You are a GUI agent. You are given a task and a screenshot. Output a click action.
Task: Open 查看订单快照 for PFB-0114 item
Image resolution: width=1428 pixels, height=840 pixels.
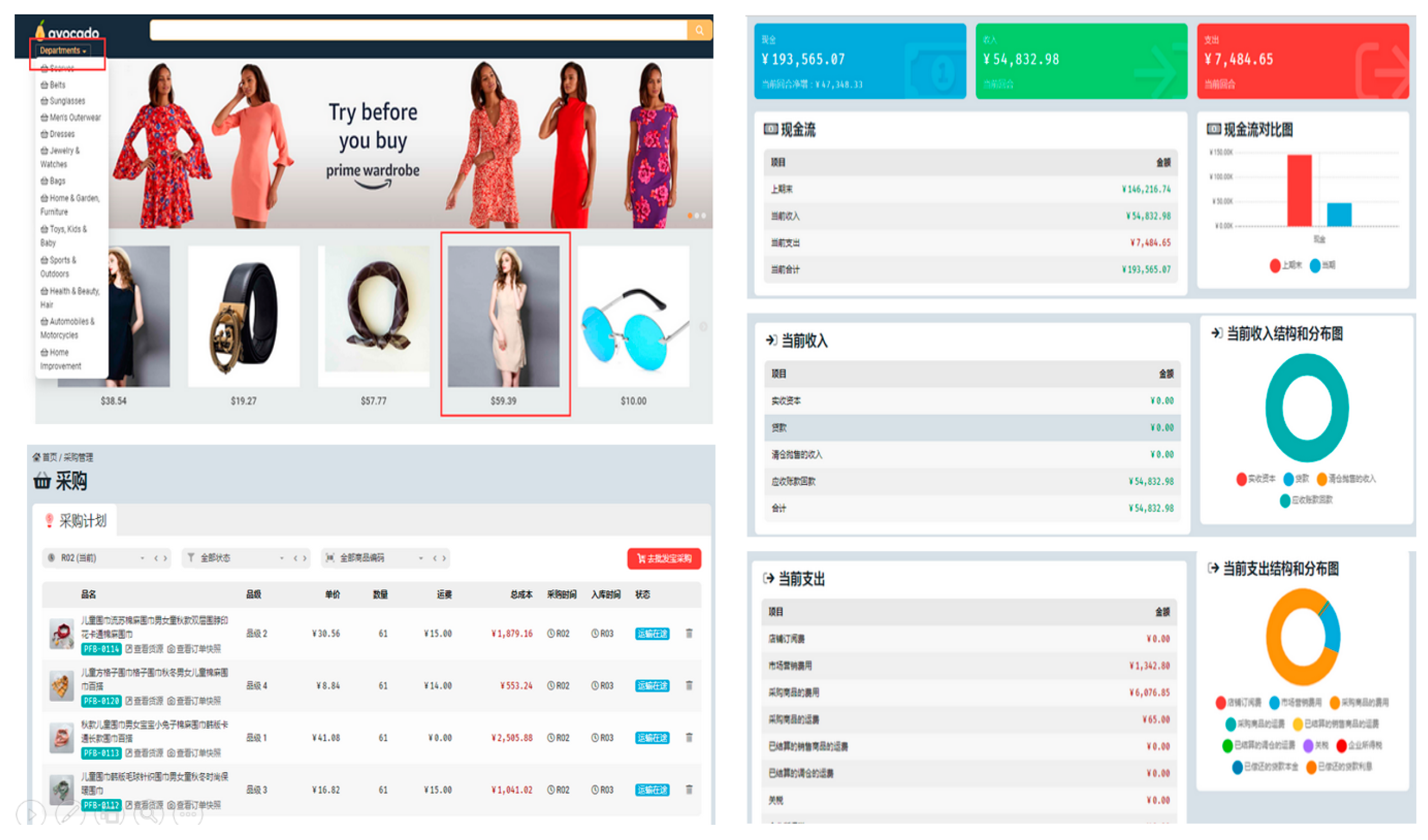tap(194, 649)
